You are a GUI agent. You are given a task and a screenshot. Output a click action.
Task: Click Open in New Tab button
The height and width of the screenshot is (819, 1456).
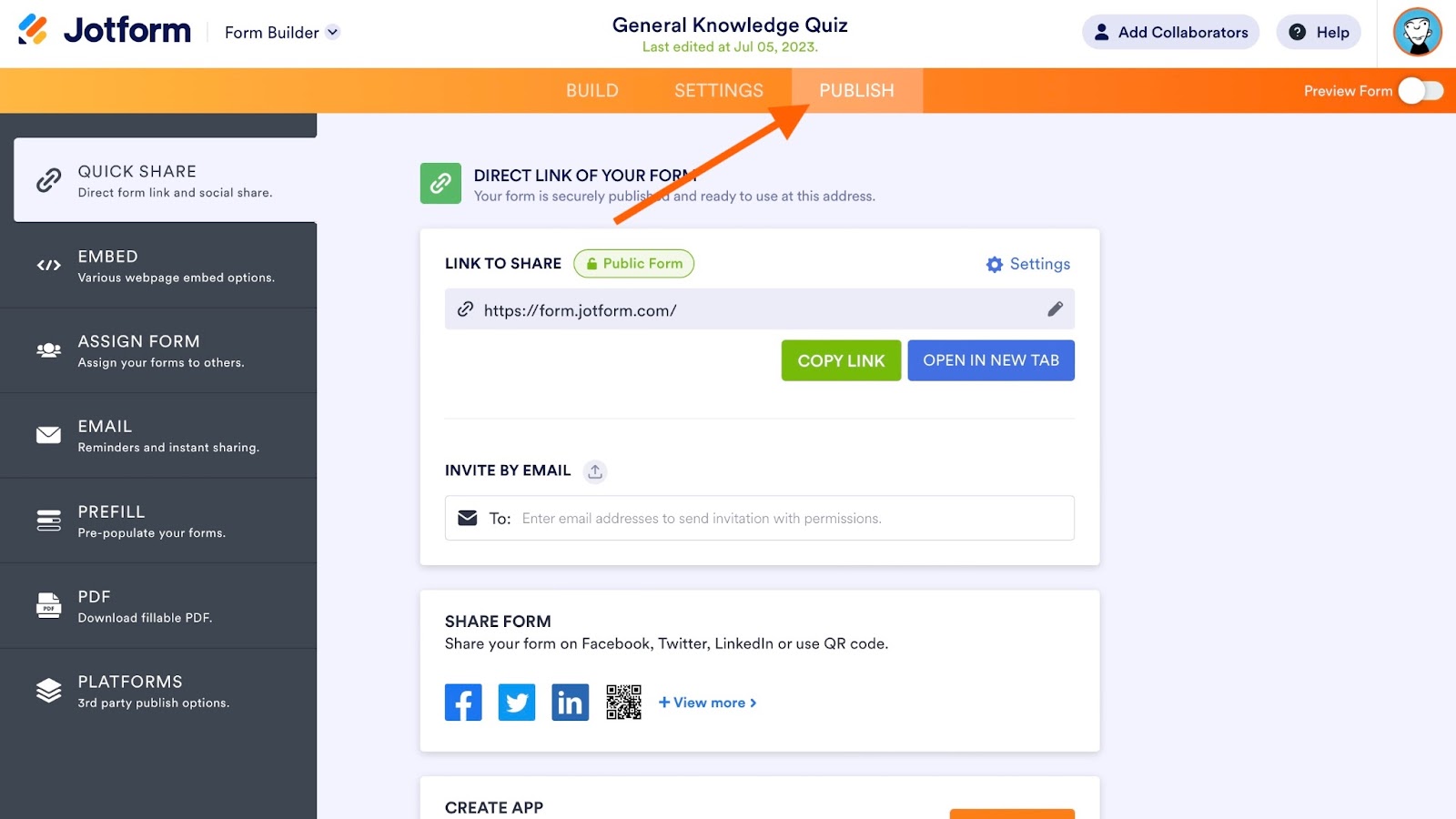tap(991, 360)
